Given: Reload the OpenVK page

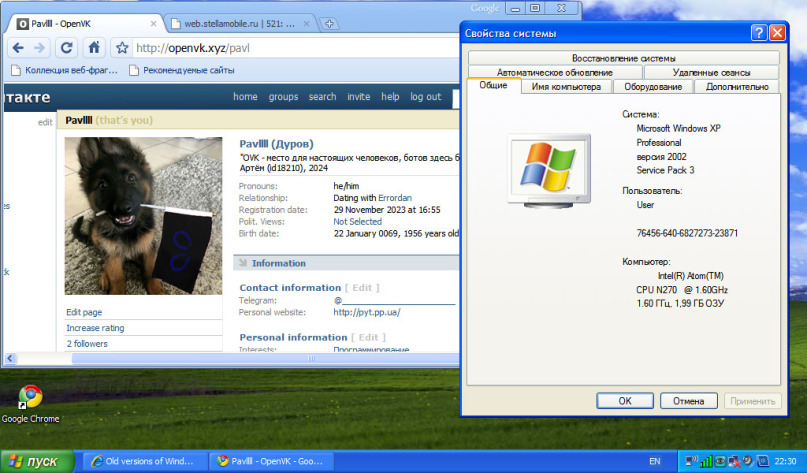Looking at the screenshot, I should [x=67, y=47].
